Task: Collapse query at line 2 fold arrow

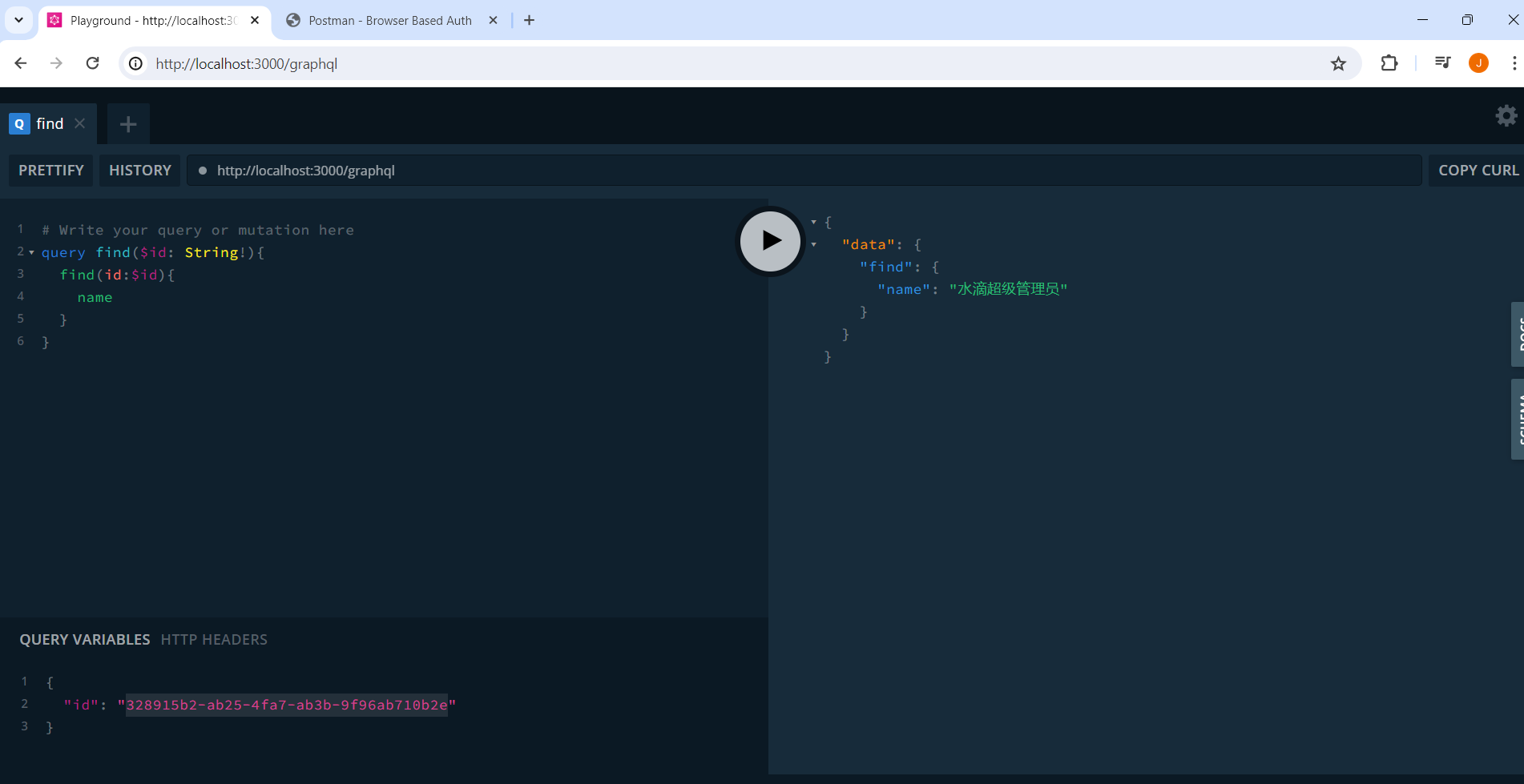Action: pos(31,252)
